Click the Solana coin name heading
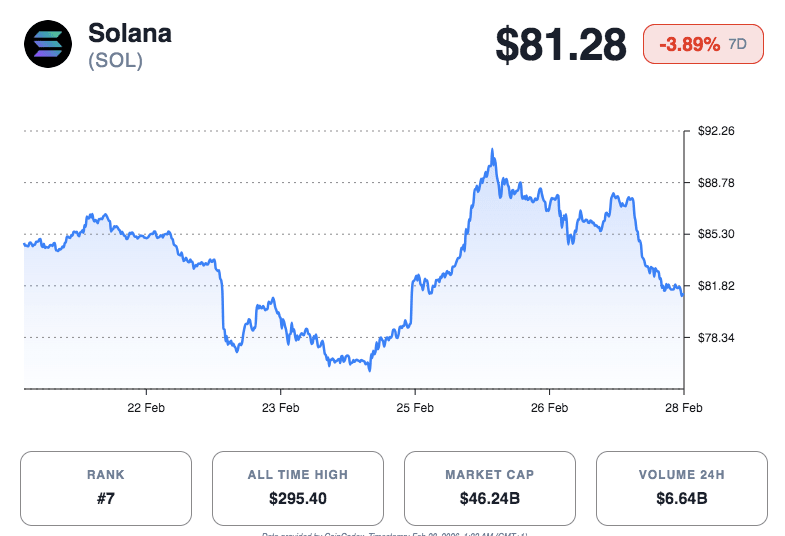The height and width of the screenshot is (536, 785). (x=130, y=32)
